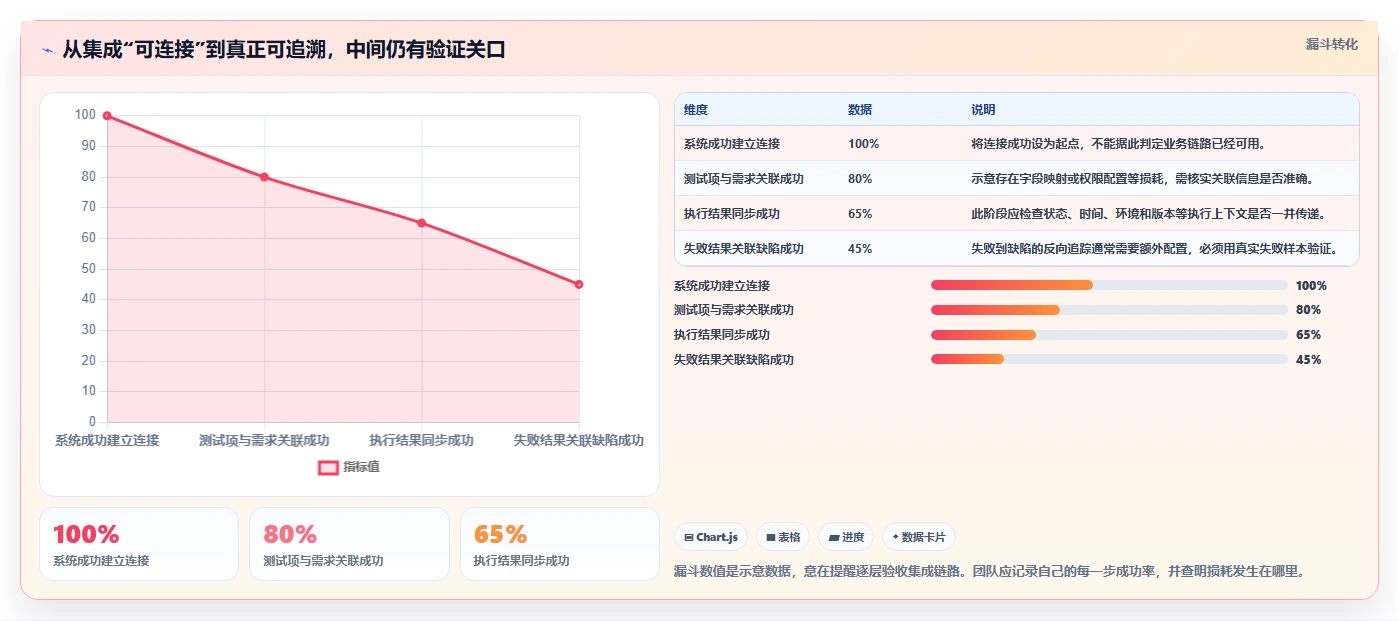Click the 维度 column header

696,110
